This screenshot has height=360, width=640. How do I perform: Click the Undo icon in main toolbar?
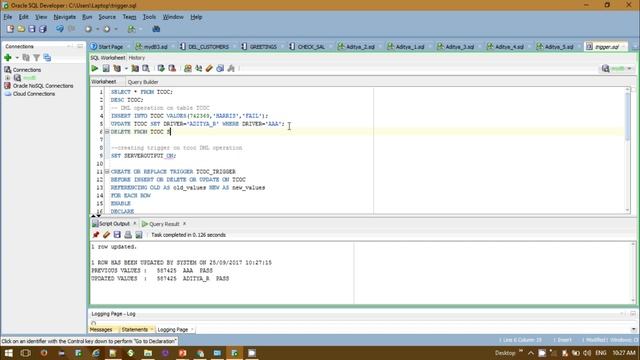coord(60,29)
